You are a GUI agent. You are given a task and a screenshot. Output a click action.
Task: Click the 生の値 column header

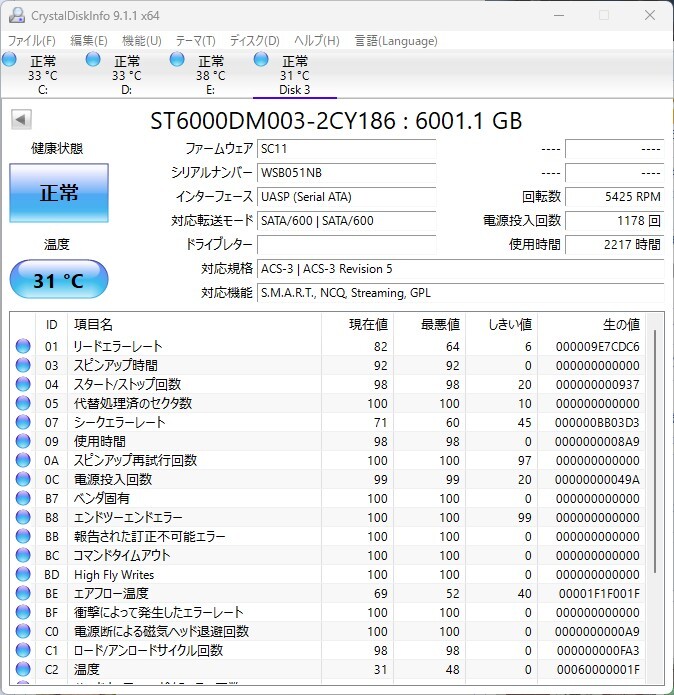pyautogui.click(x=592, y=324)
